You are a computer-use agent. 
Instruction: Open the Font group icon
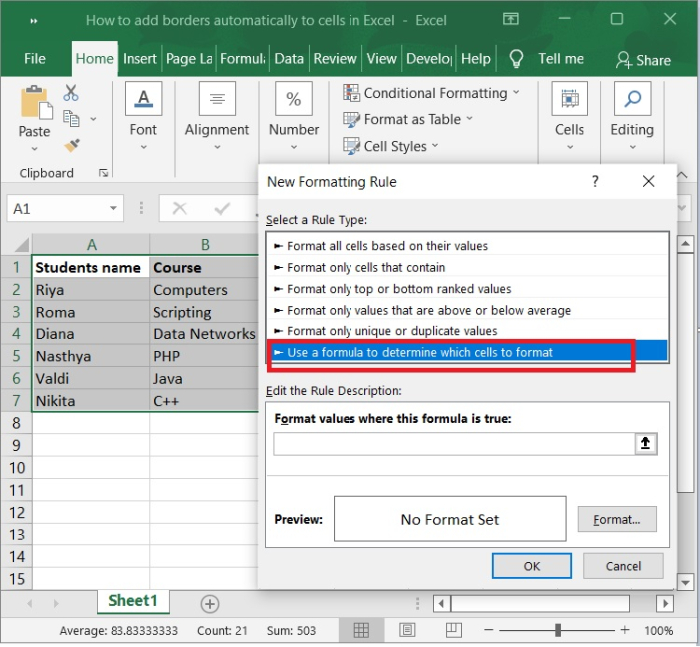[x=143, y=100]
